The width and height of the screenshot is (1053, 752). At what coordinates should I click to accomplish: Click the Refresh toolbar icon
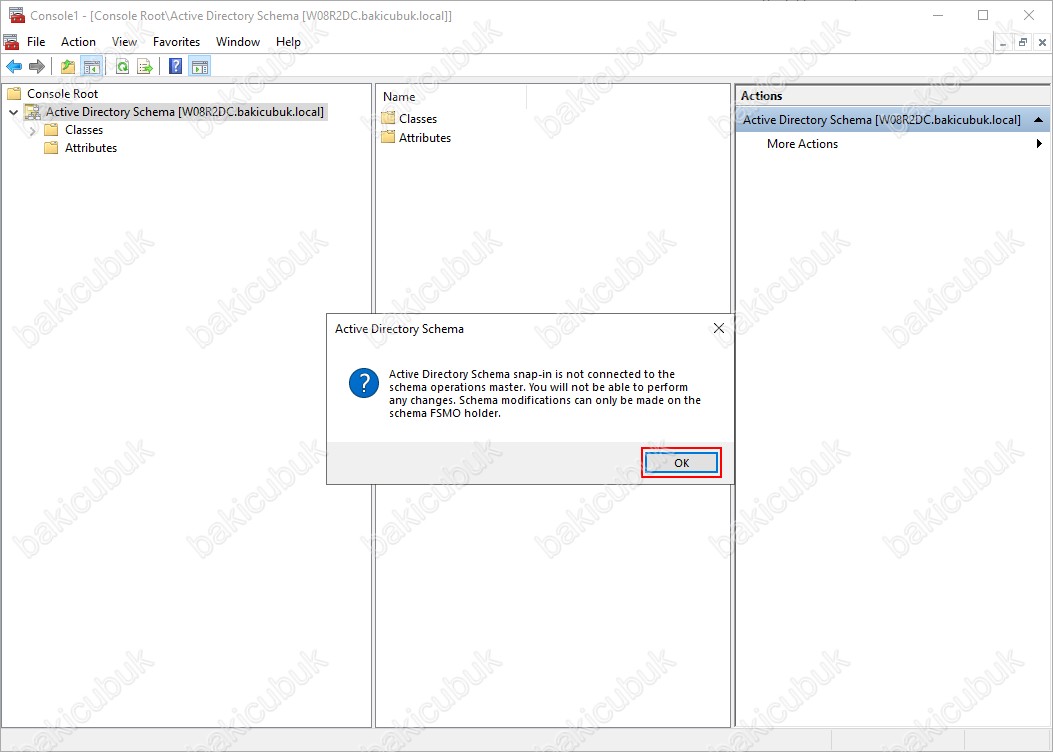(122, 66)
